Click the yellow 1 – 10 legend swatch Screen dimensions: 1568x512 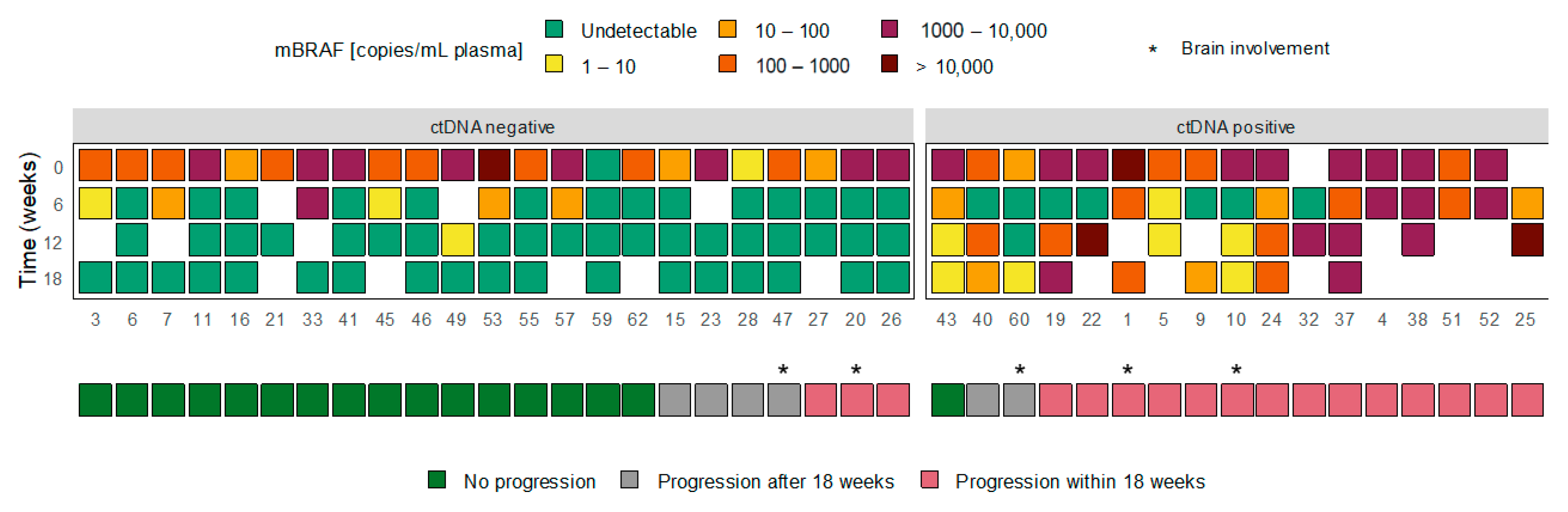(554, 64)
